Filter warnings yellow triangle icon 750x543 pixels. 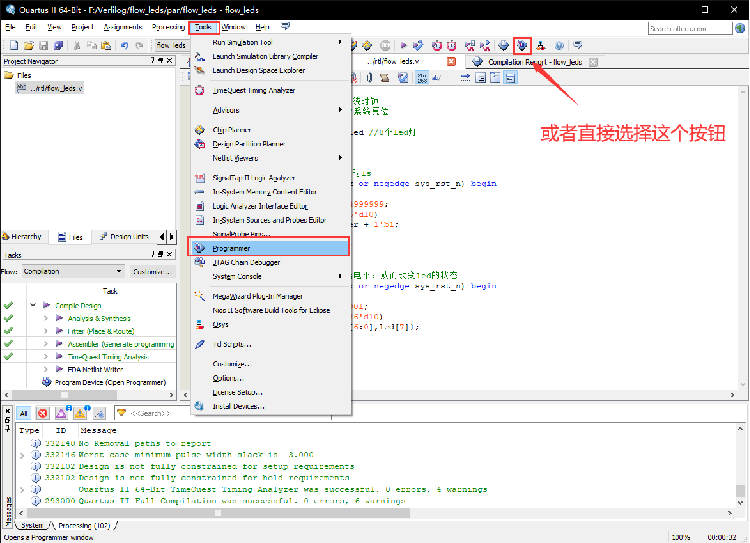[80, 413]
